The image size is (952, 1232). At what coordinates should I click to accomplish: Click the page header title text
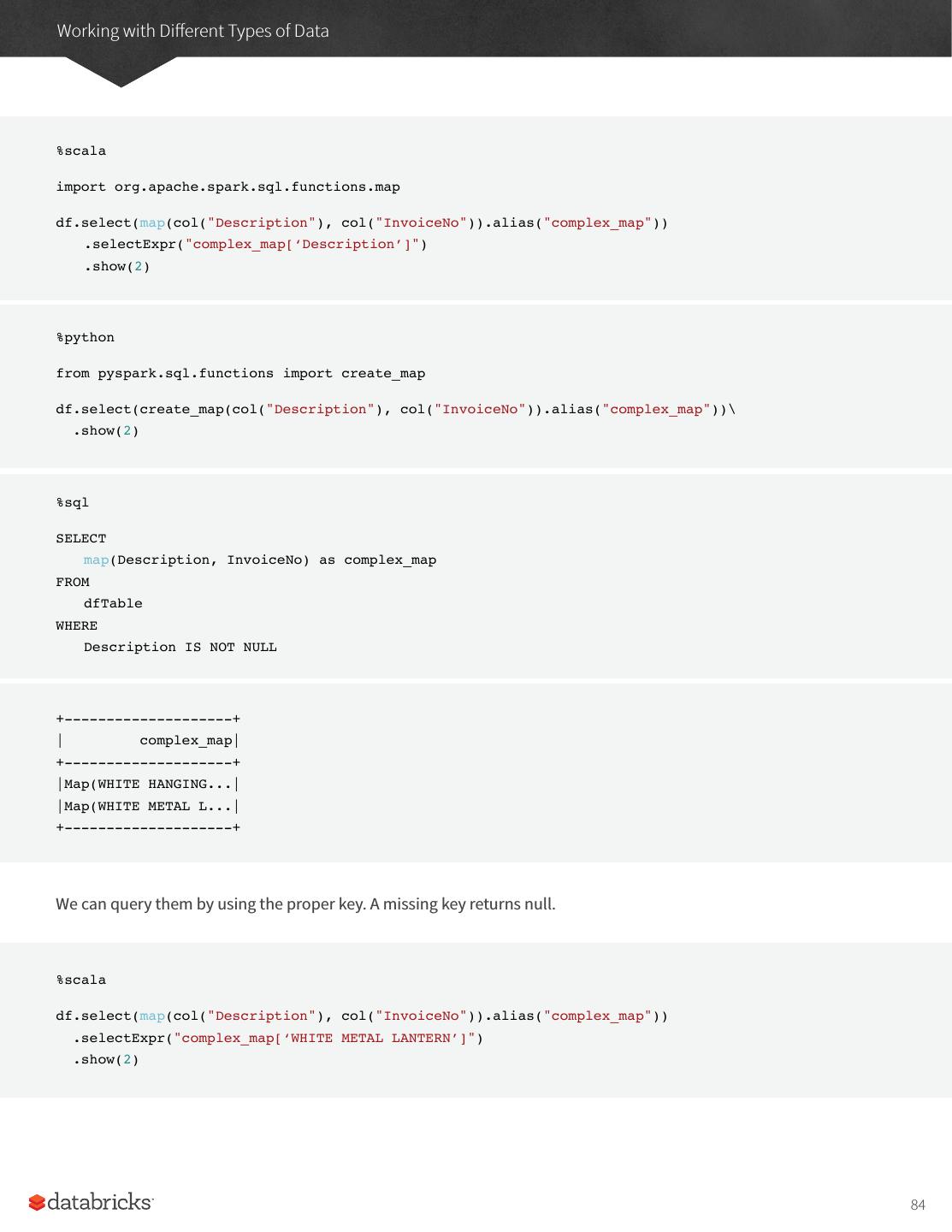pyautogui.click(x=192, y=31)
